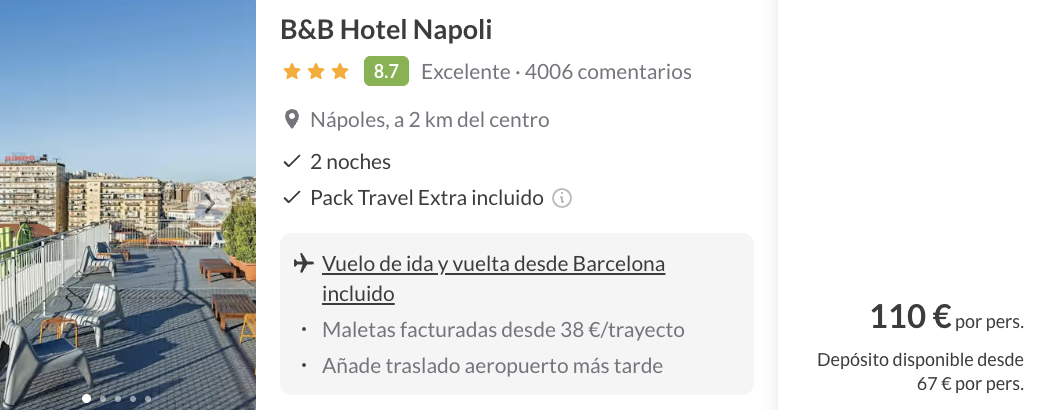Select the last photo carousel dot

tap(148, 398)
